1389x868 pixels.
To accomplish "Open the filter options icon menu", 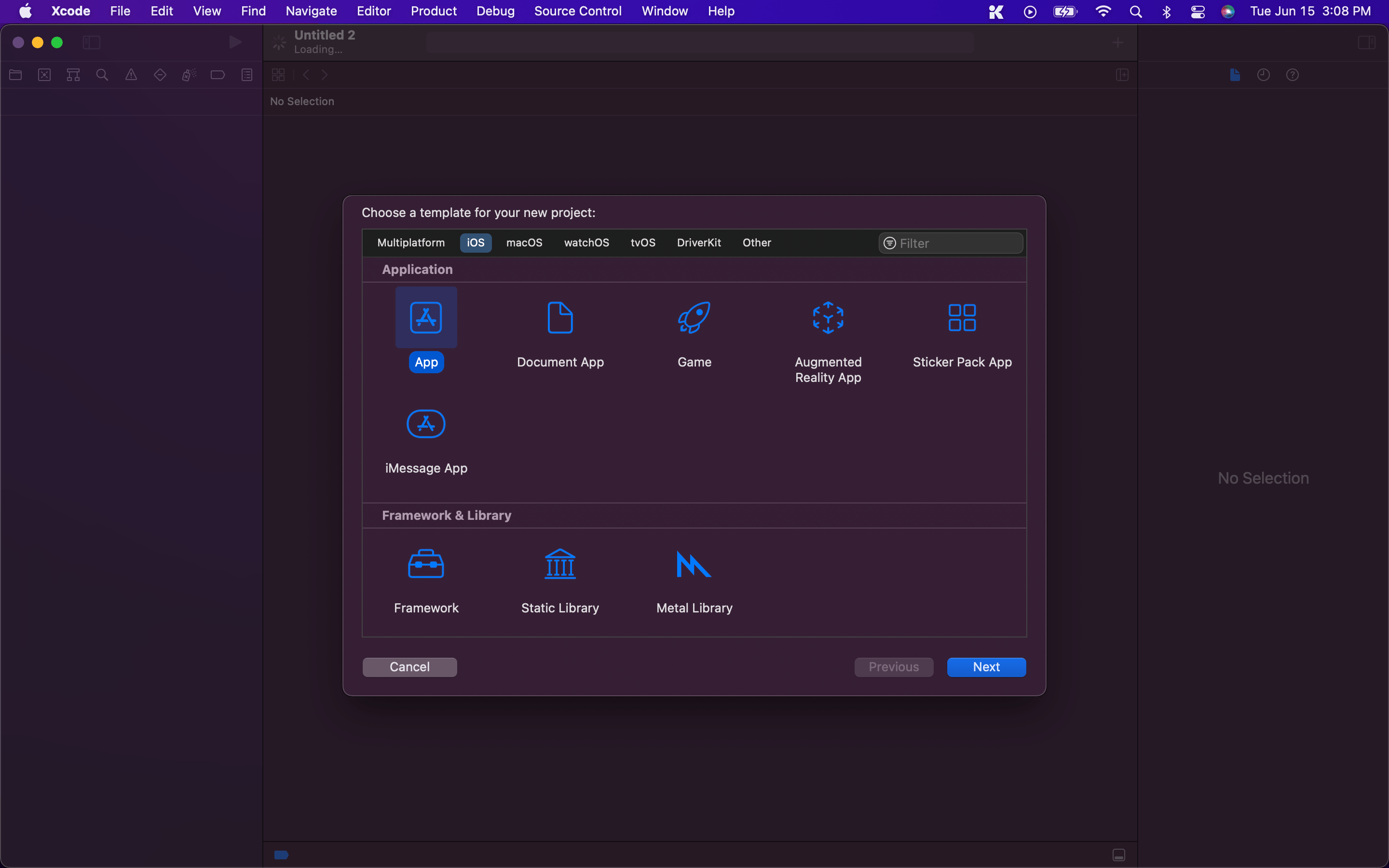I will pyautogui.click(x=890, y=244).
